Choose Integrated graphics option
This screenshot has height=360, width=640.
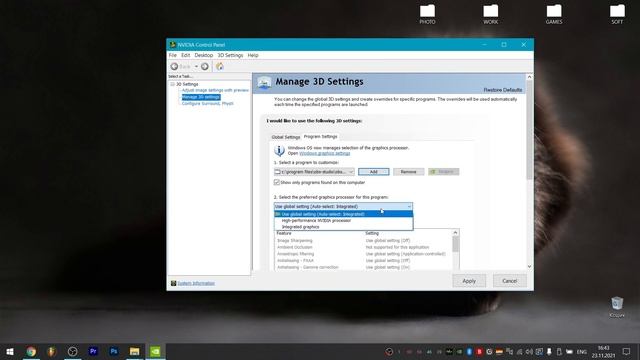343,227
